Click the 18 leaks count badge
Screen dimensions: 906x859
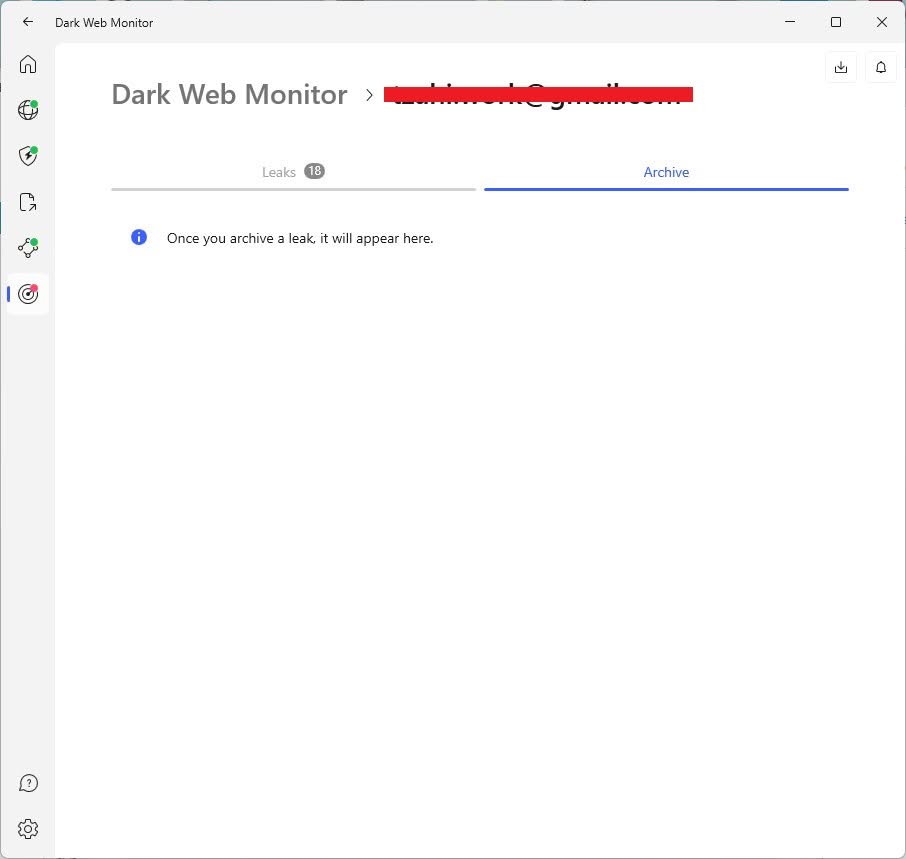314,171
